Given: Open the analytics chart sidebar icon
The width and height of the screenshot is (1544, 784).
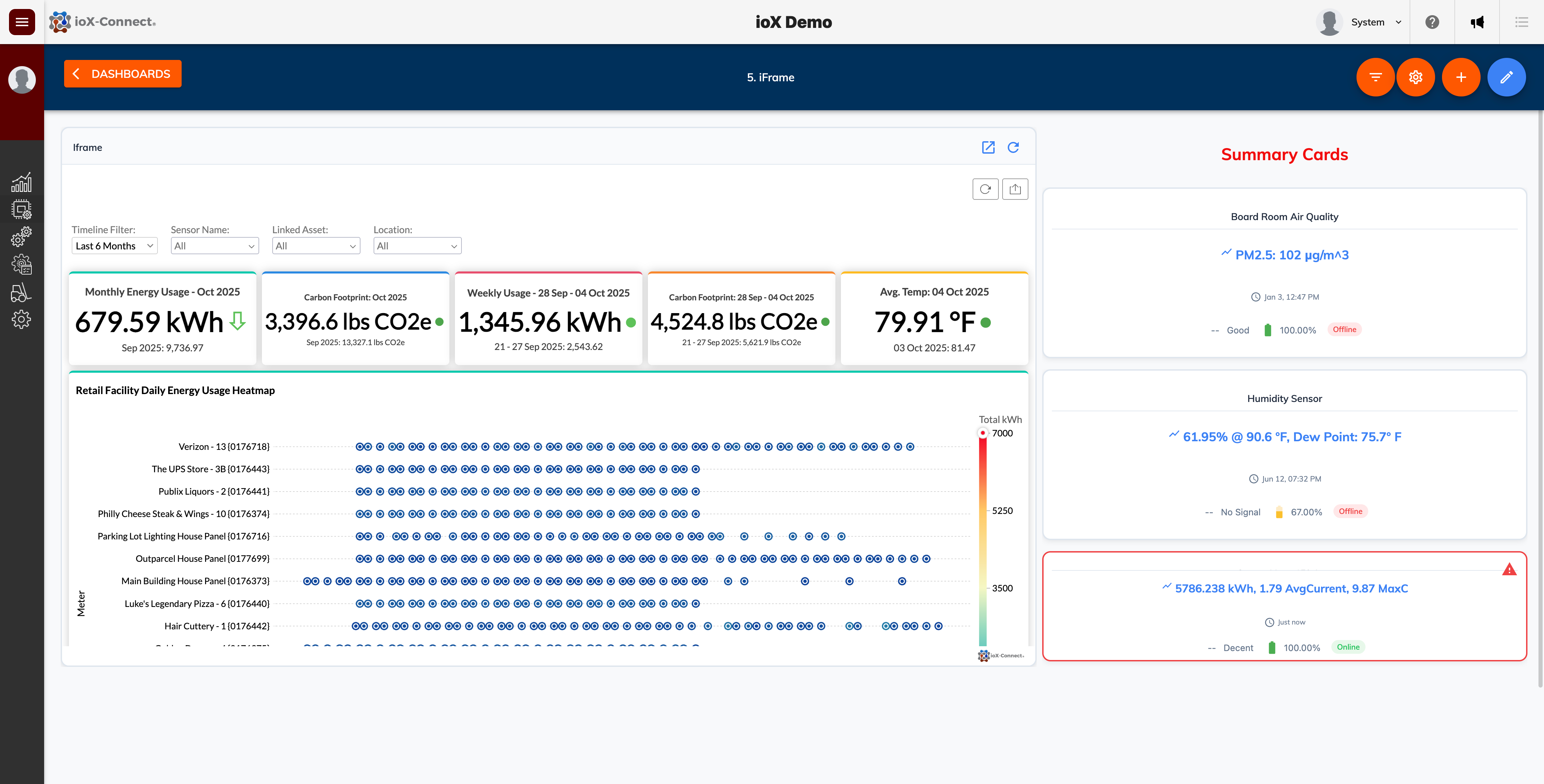Looking at the screenshot, I should [x=22, y=183].
